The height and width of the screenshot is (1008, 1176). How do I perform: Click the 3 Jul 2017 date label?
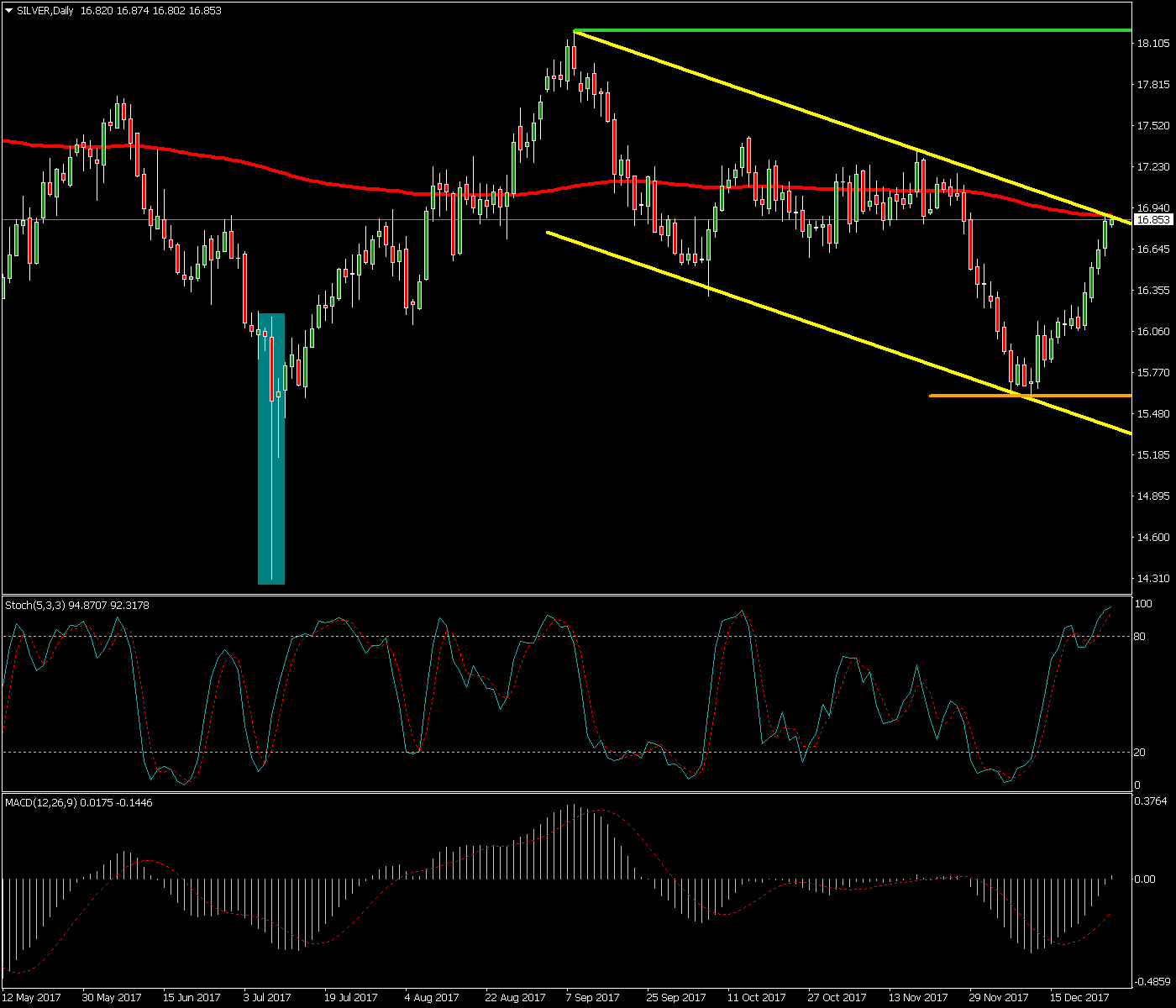[267, 997]
